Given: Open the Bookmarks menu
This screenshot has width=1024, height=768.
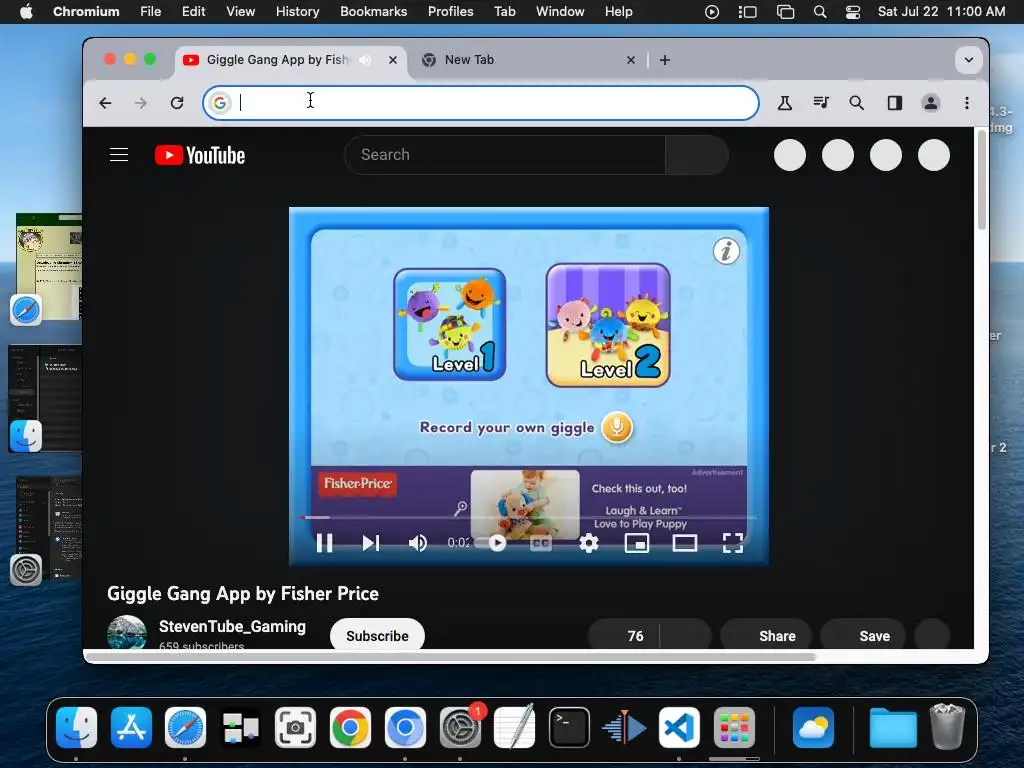Looking at the screenshot, I should click(x=374, y=11).
